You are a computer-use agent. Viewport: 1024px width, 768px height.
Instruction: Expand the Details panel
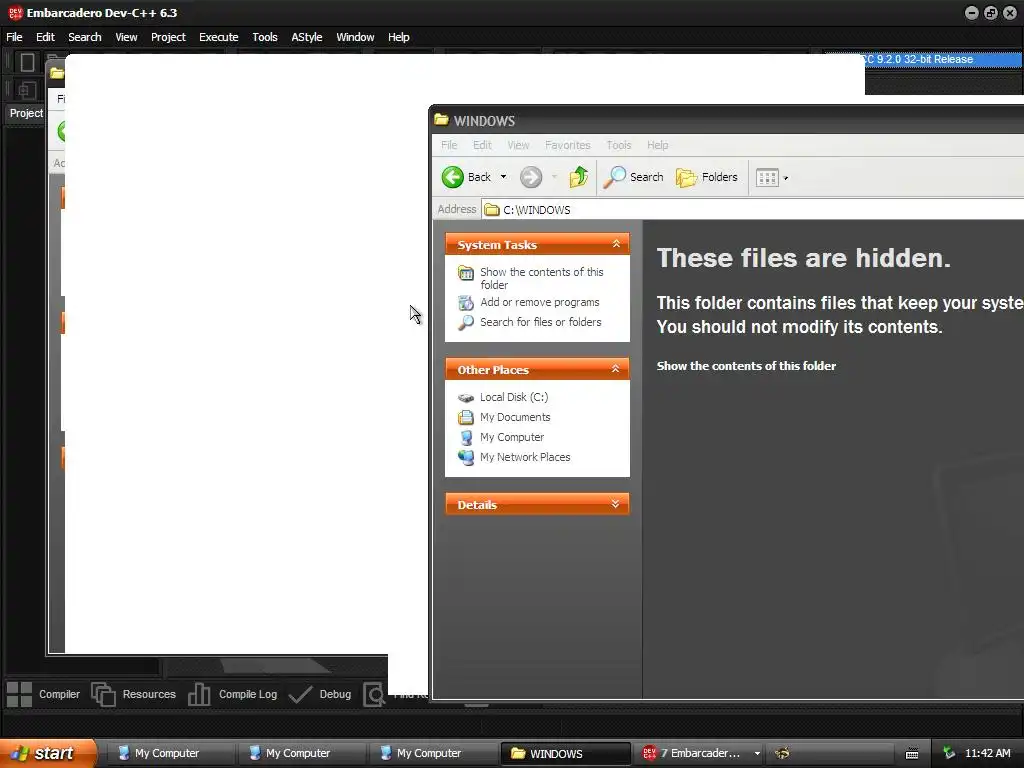click(615, 504)
